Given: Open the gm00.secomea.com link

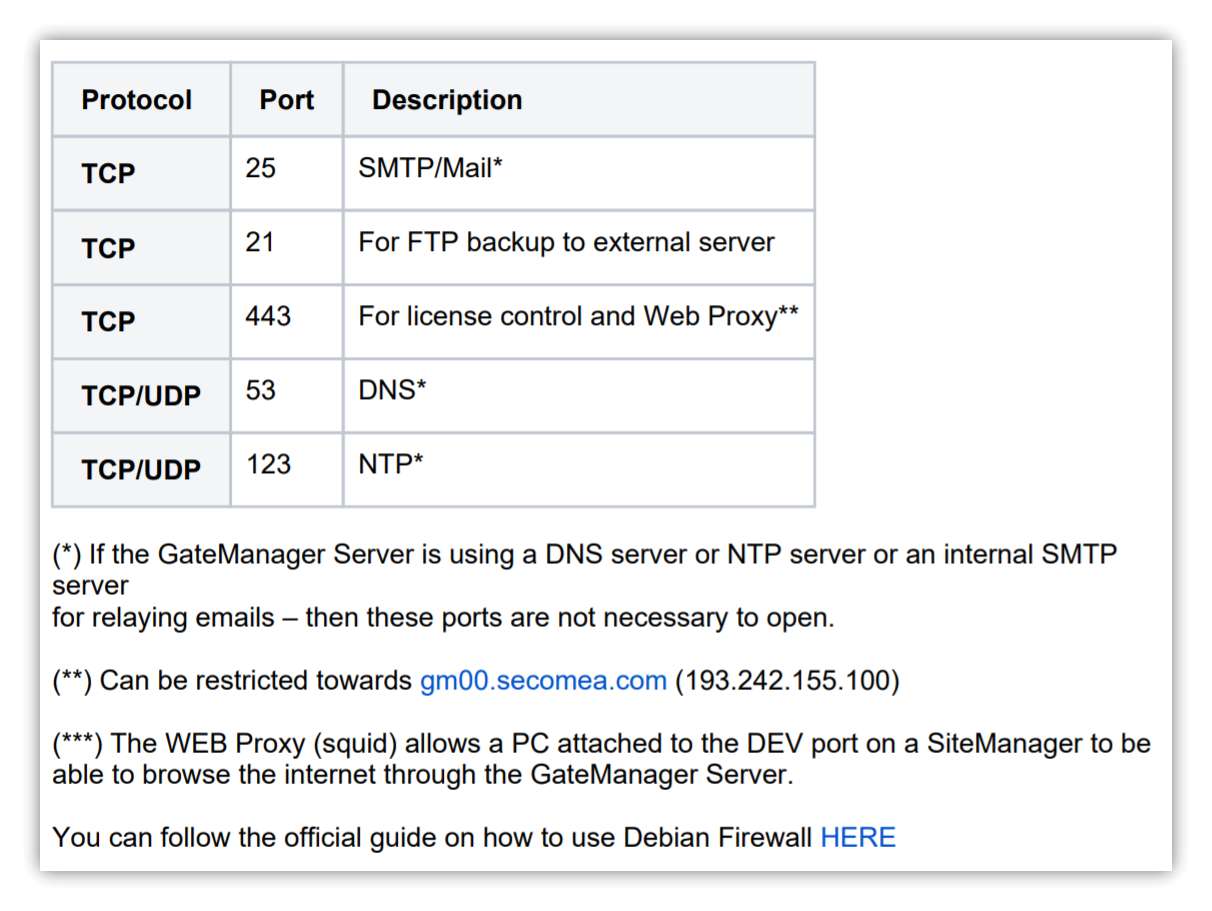Looking at the screenshot, I should (543, 681).
